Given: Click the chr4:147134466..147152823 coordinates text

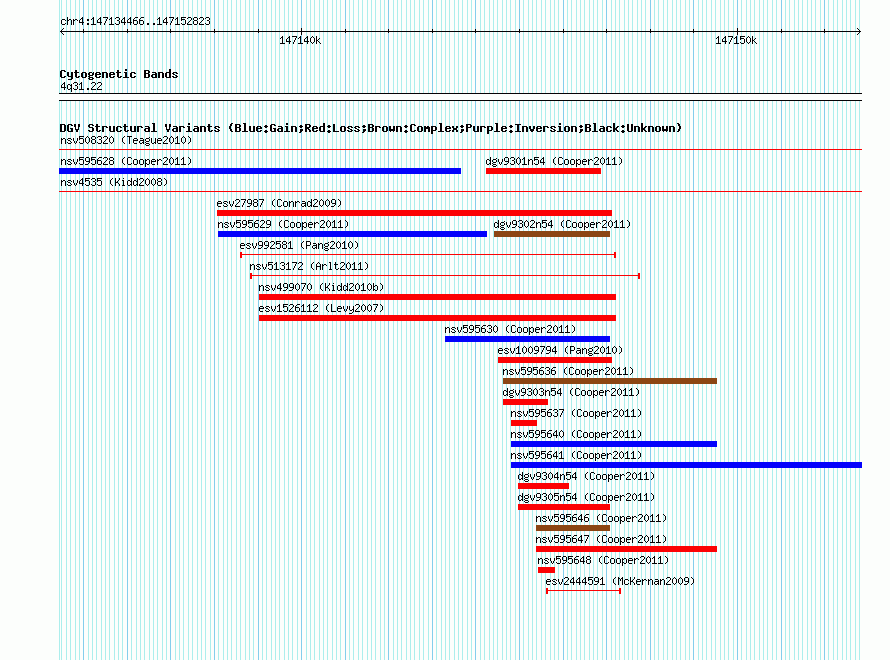Looking at the screenshot, I should (x=135, y=21).
